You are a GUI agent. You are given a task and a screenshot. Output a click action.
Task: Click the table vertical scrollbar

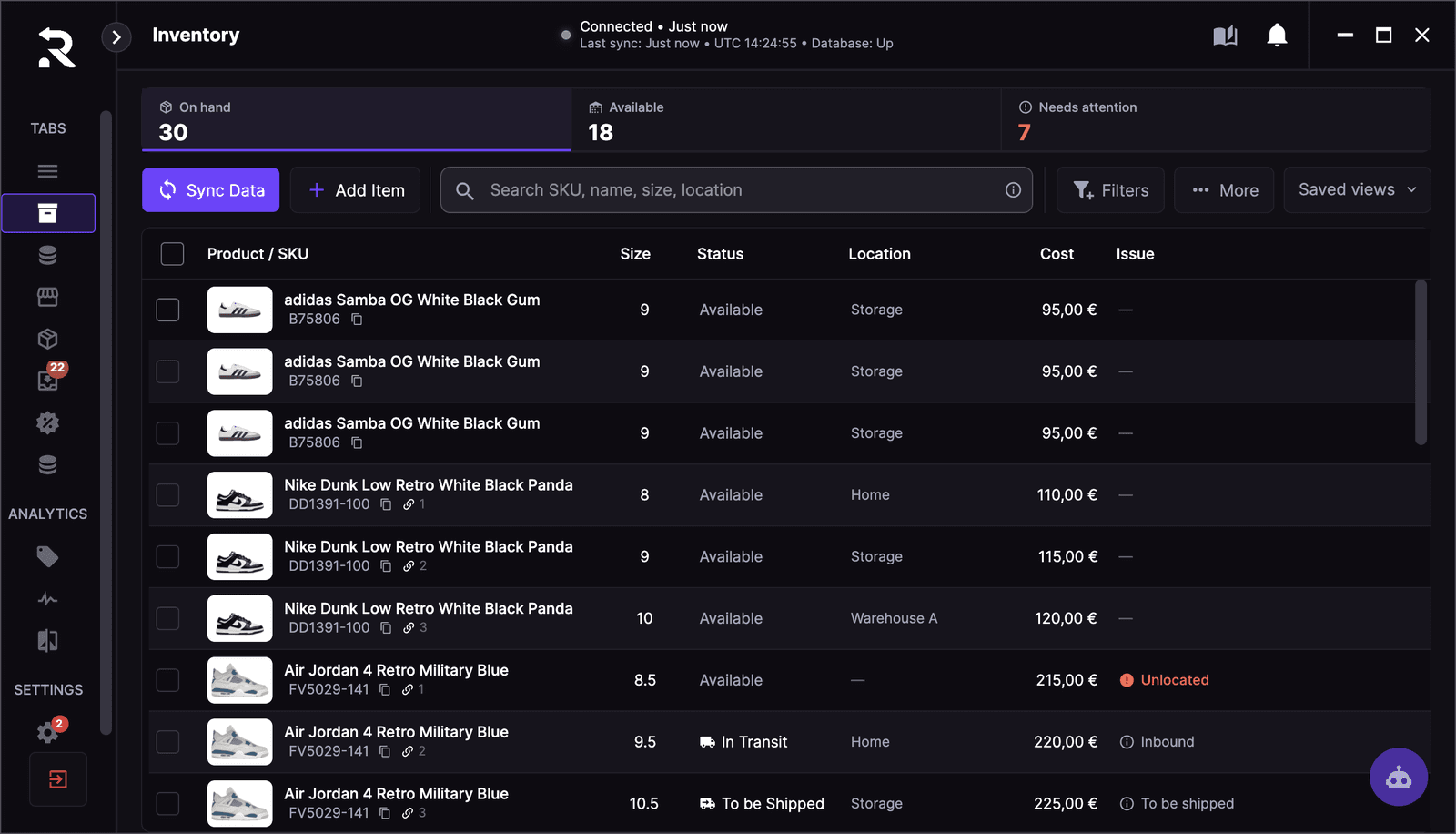coord(1421,362)
